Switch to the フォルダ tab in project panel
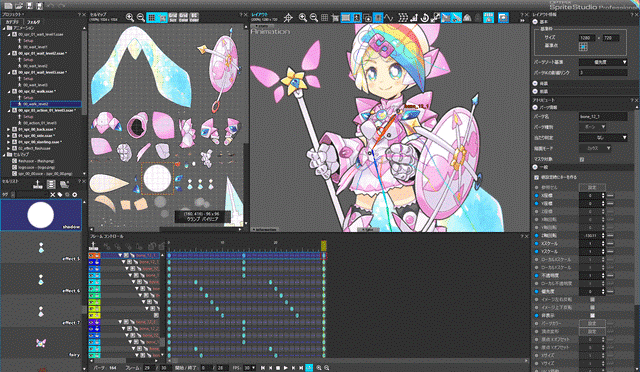Image resolution: width=640 pixels, height=372 pixels. 33,22
